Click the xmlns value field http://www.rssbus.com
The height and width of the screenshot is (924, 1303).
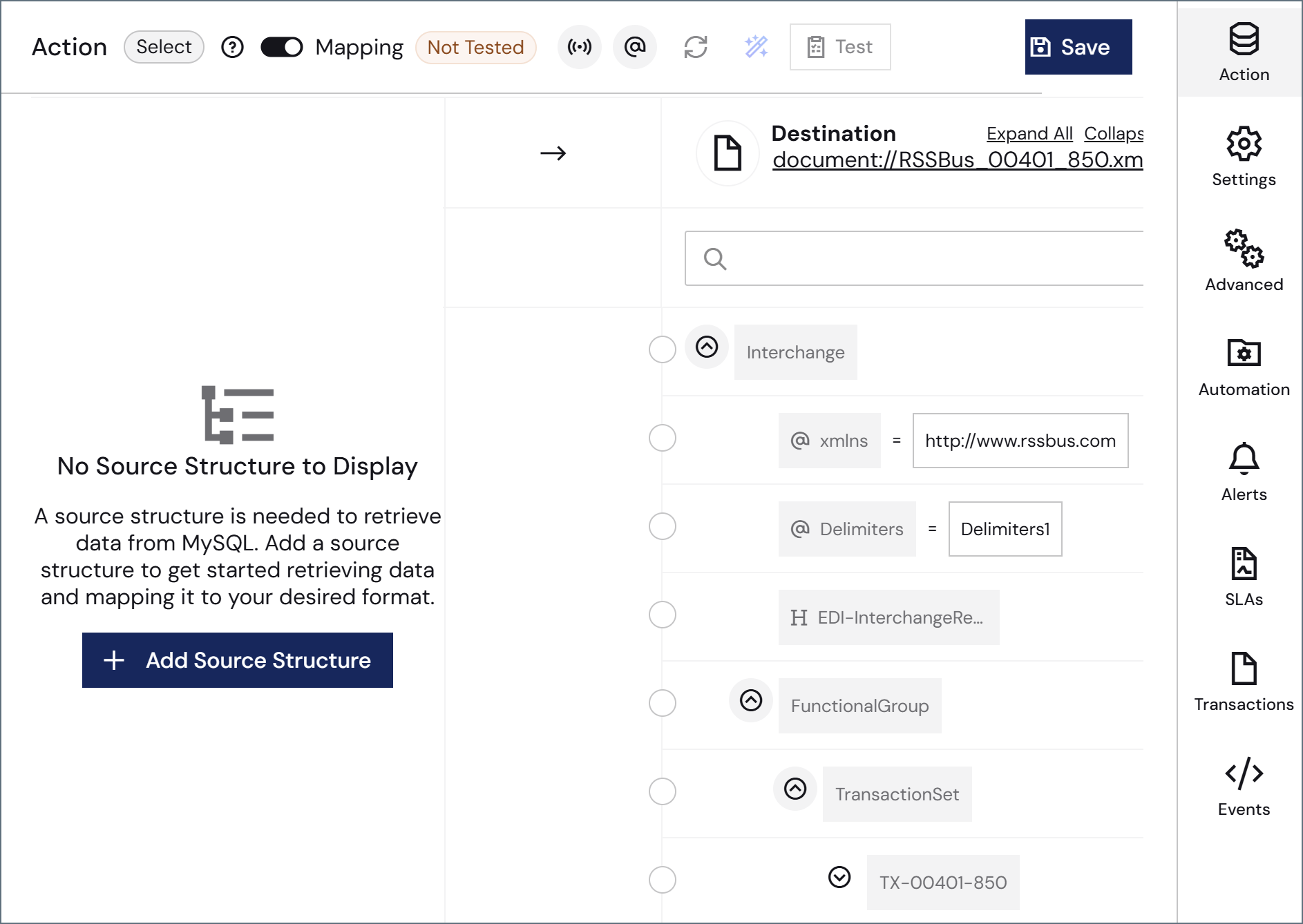tap(1020, 441)
